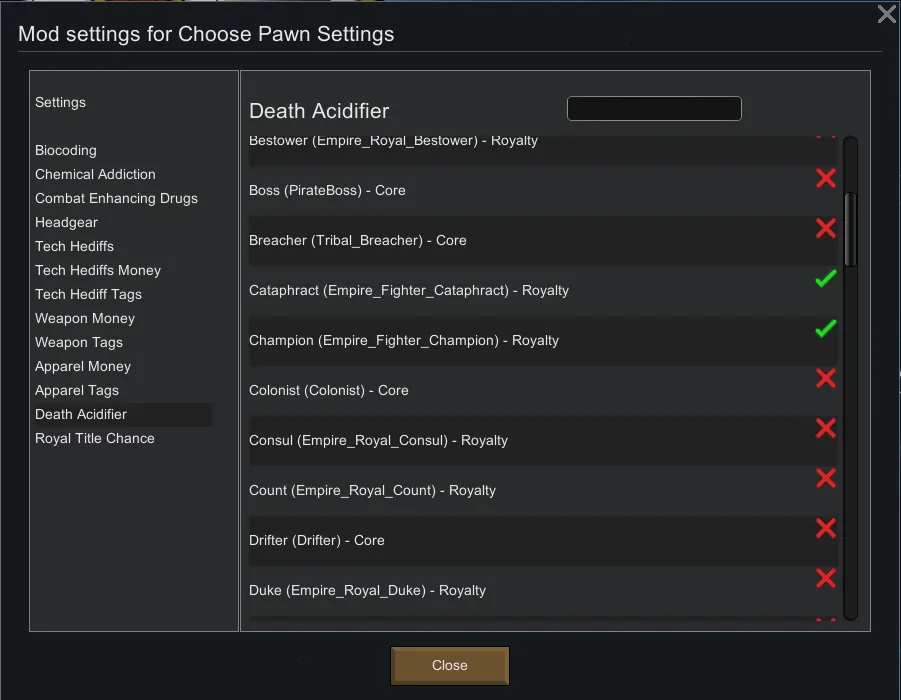Toggle the red X for Consul

pyautogui.click(x=825, y=429)
